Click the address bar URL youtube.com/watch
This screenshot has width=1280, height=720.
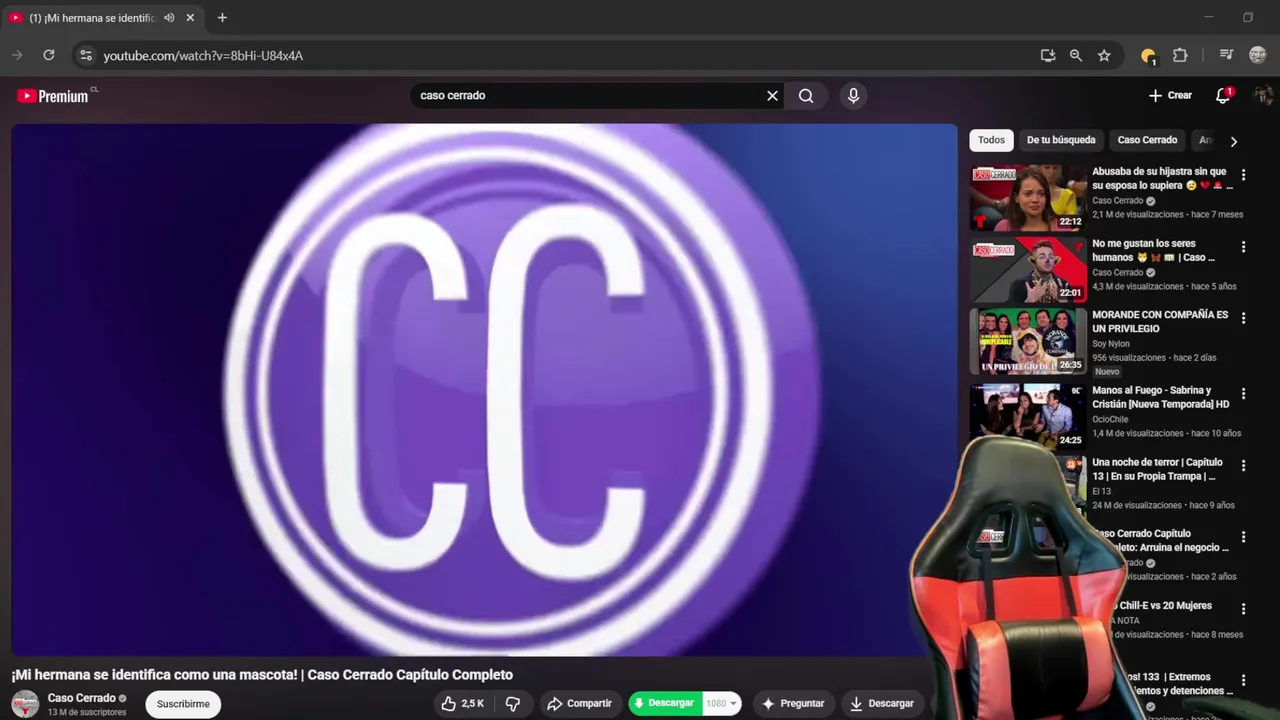click(x=203, y=55)
